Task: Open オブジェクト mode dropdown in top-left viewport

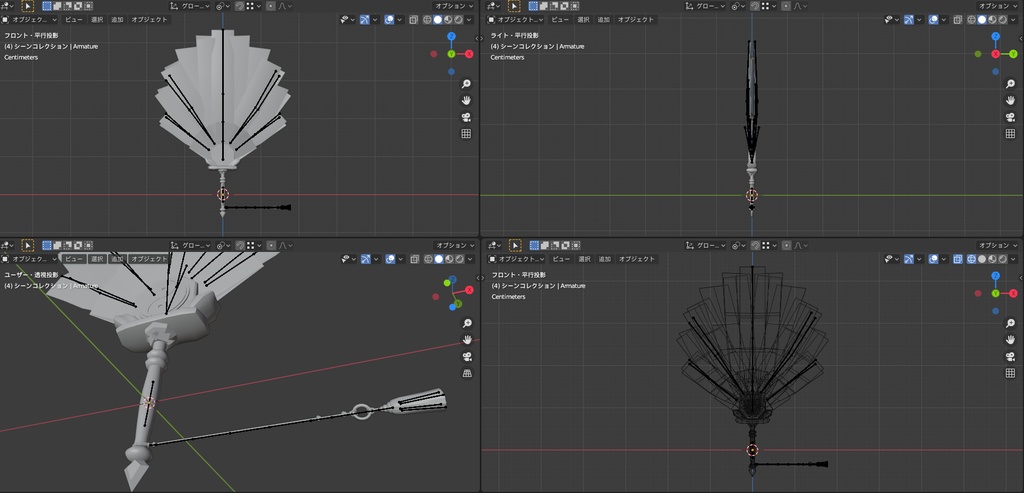Action: pyautogui.click(x=30, y=19)
